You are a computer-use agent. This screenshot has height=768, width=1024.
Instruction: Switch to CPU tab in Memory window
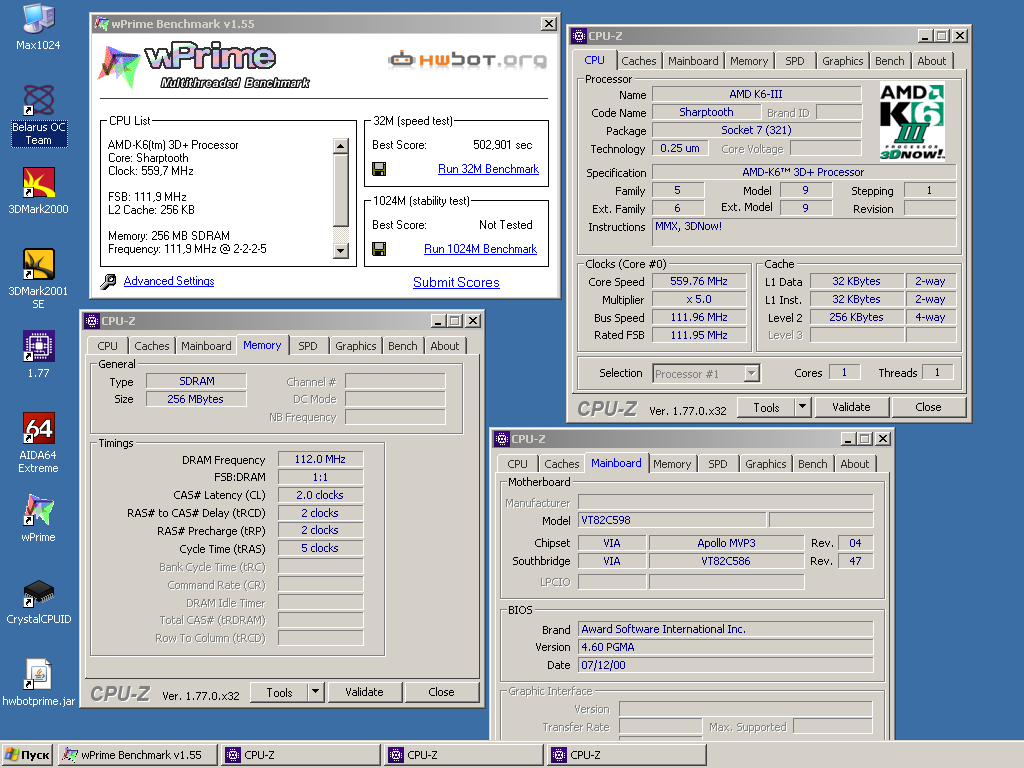pyautogui.click(x=107, y=346)
